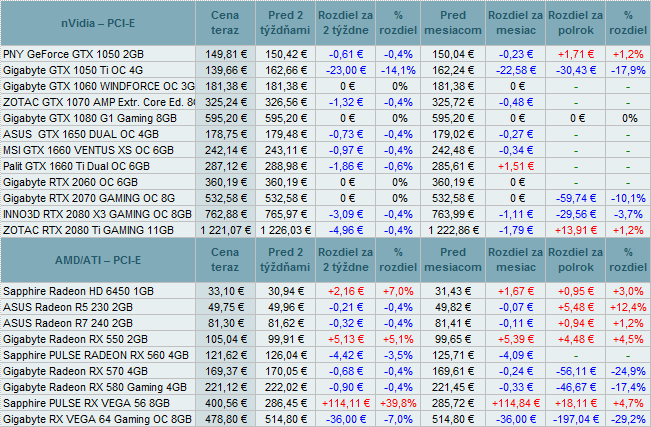The image size is (651, 427).
Task: Select the -197,04 € half-year difference
Action: click(x=576, y=420)
